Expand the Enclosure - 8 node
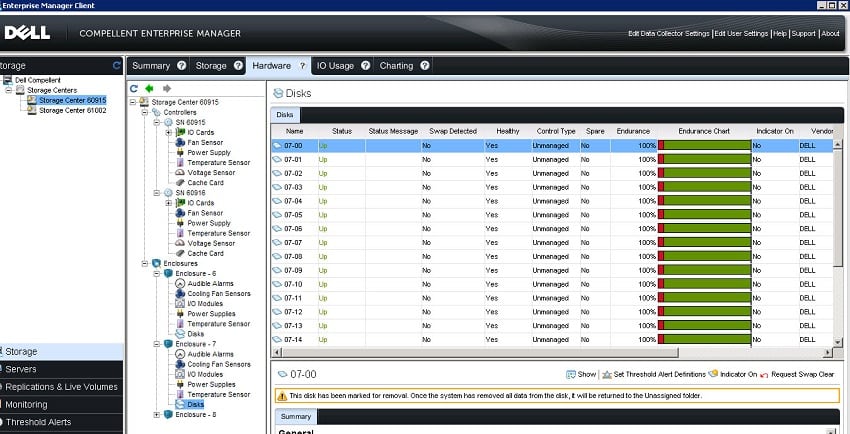 157,414
